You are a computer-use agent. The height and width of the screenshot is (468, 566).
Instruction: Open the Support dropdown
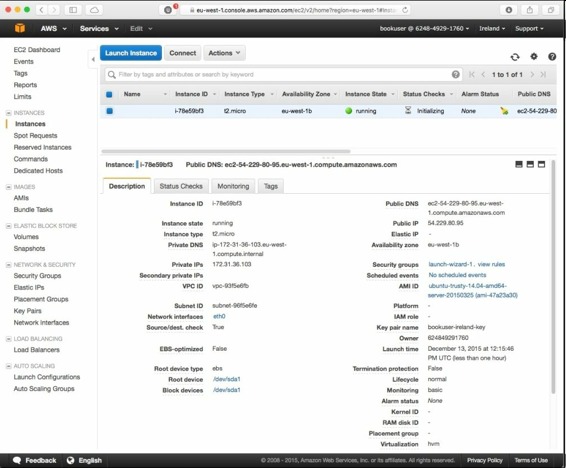529,28
